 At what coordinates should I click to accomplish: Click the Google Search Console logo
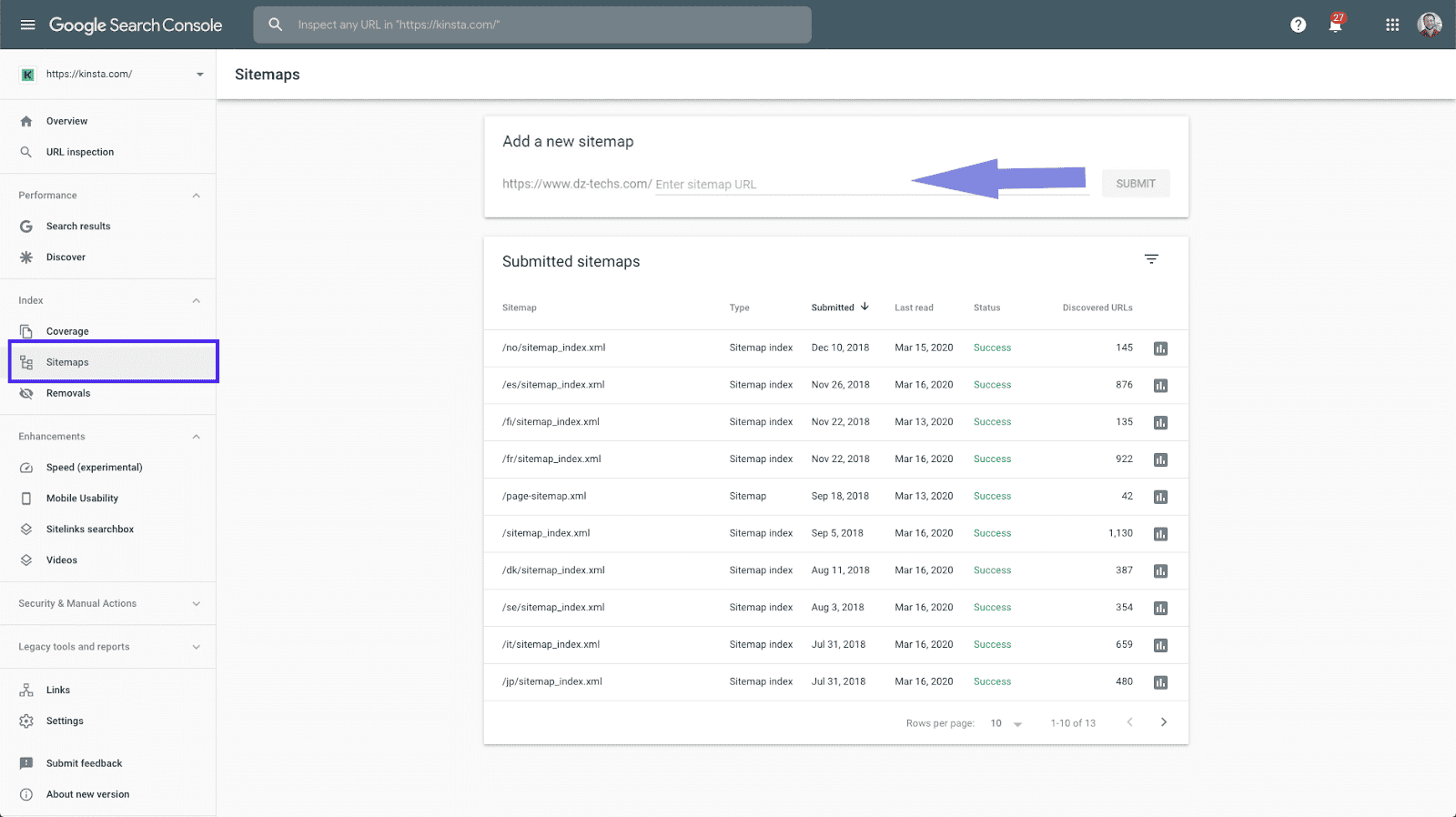pos(136,25)
